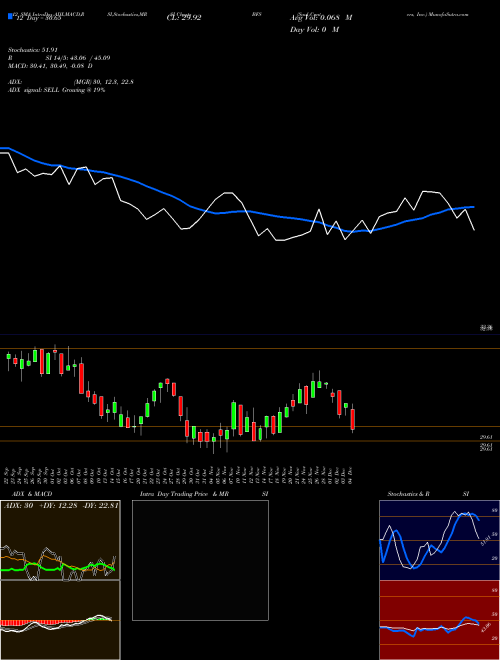Click the blue Stochastics chart panel
Image resolution: width=500 pixels, height=660 pixels.
(x=439, y=540)
